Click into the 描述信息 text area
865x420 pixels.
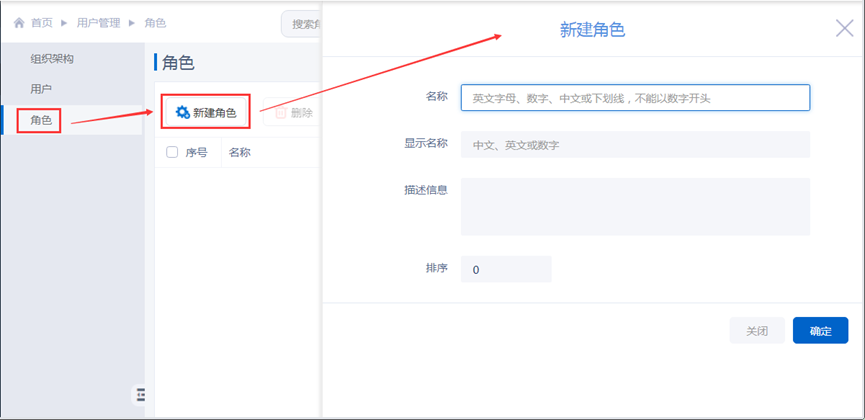pyautogui.click(x=634, y=206)
